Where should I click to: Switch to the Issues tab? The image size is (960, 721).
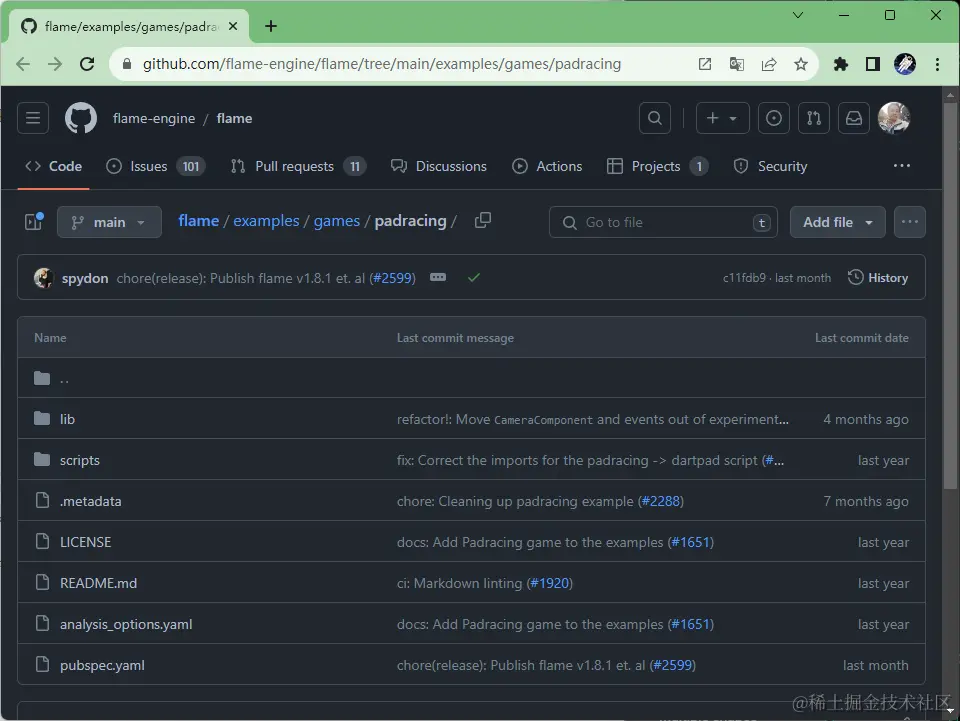156,166
